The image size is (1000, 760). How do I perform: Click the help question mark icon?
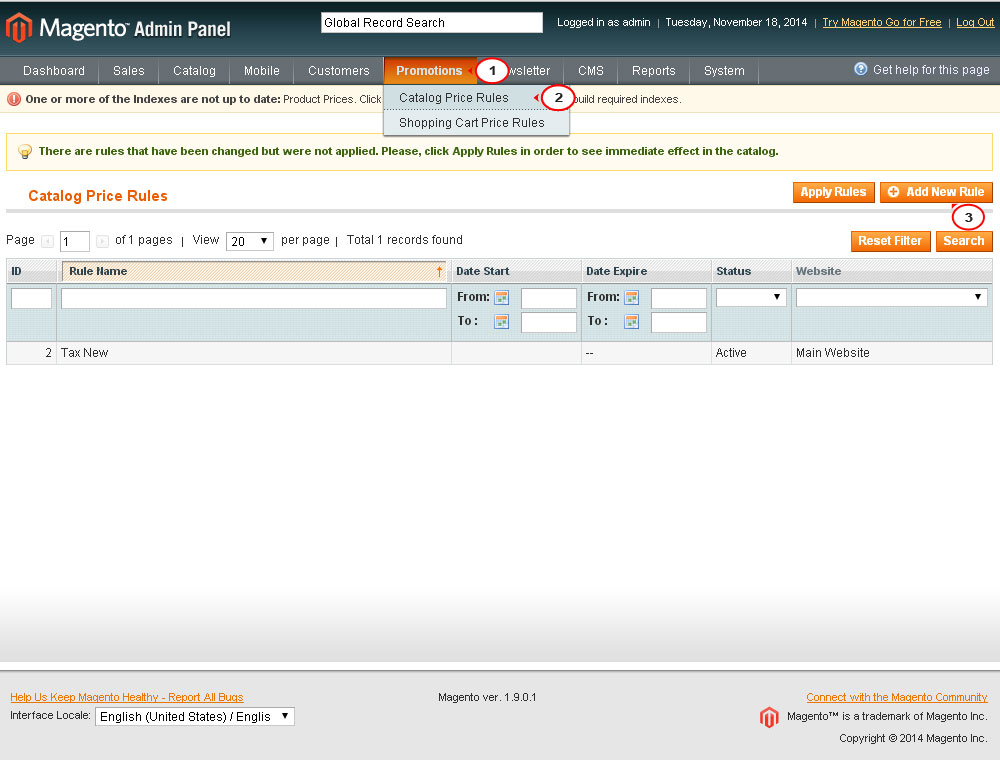[x=860, y=69]
